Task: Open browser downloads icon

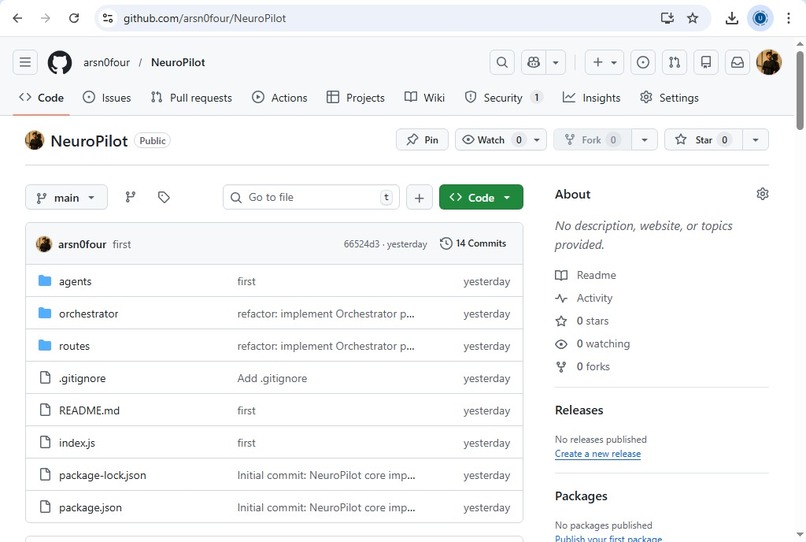Action: click(x=731, y=18)
